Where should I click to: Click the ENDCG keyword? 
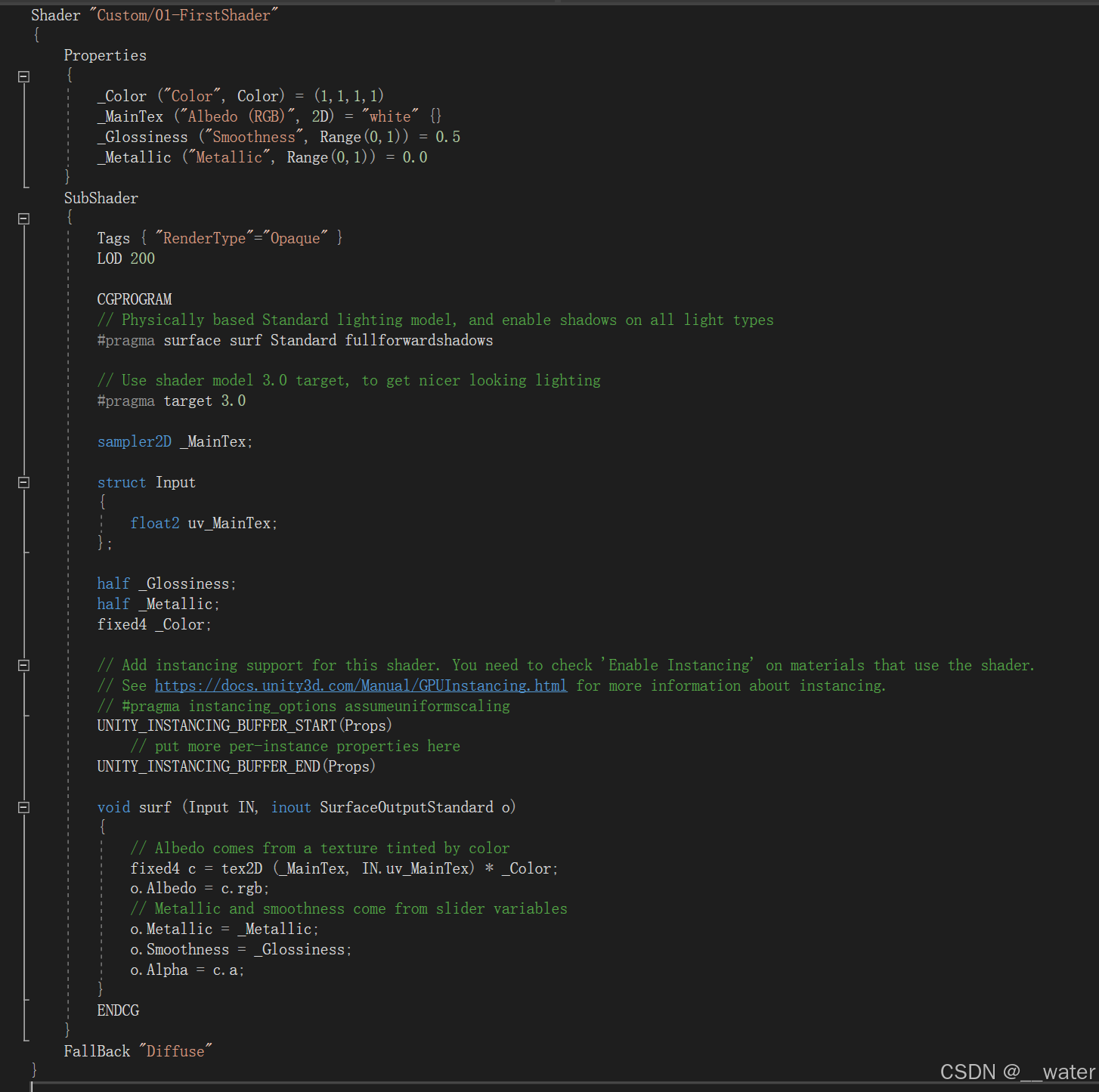point(118,1010)
